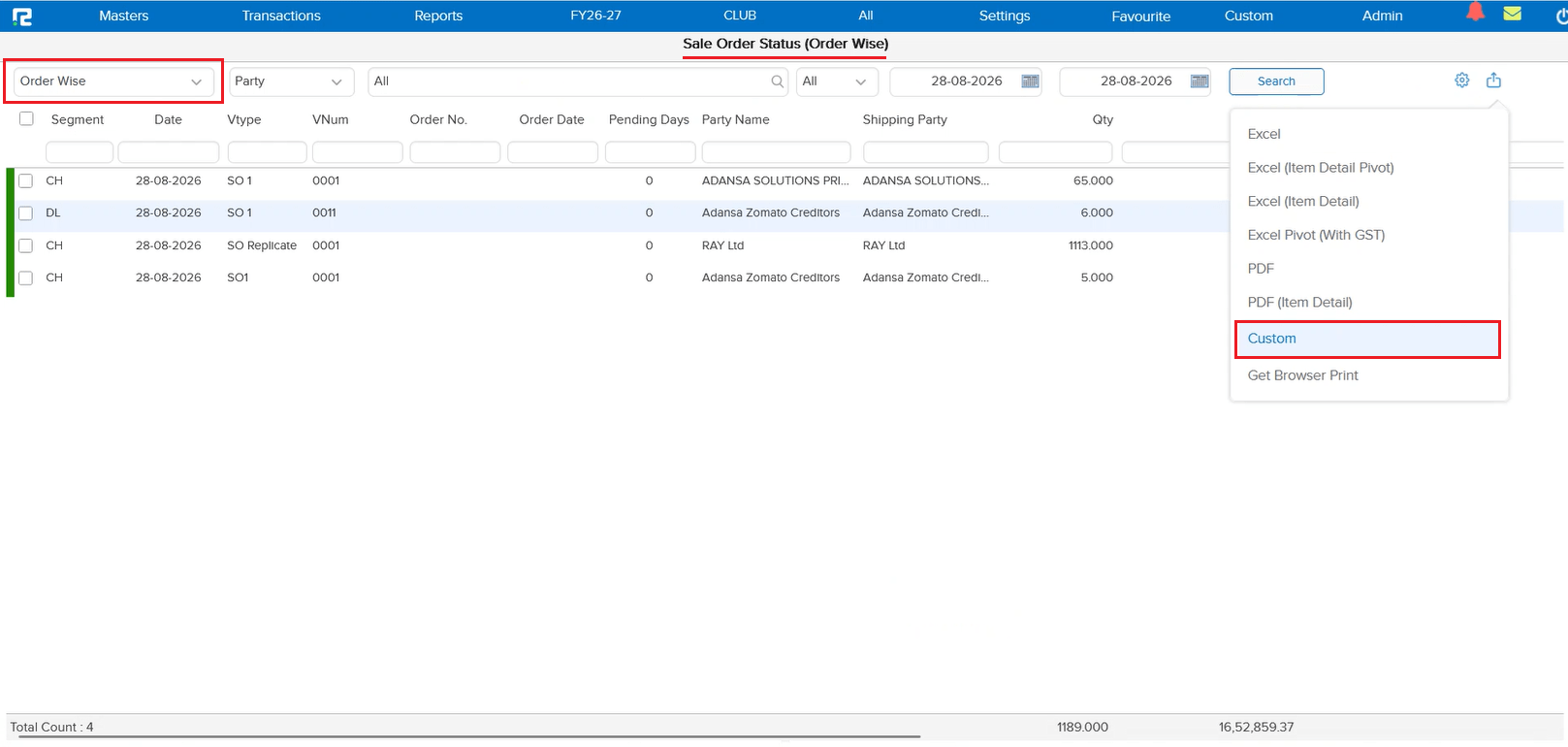
Task: Expand the Party dropdown
Action: [292, 81]
